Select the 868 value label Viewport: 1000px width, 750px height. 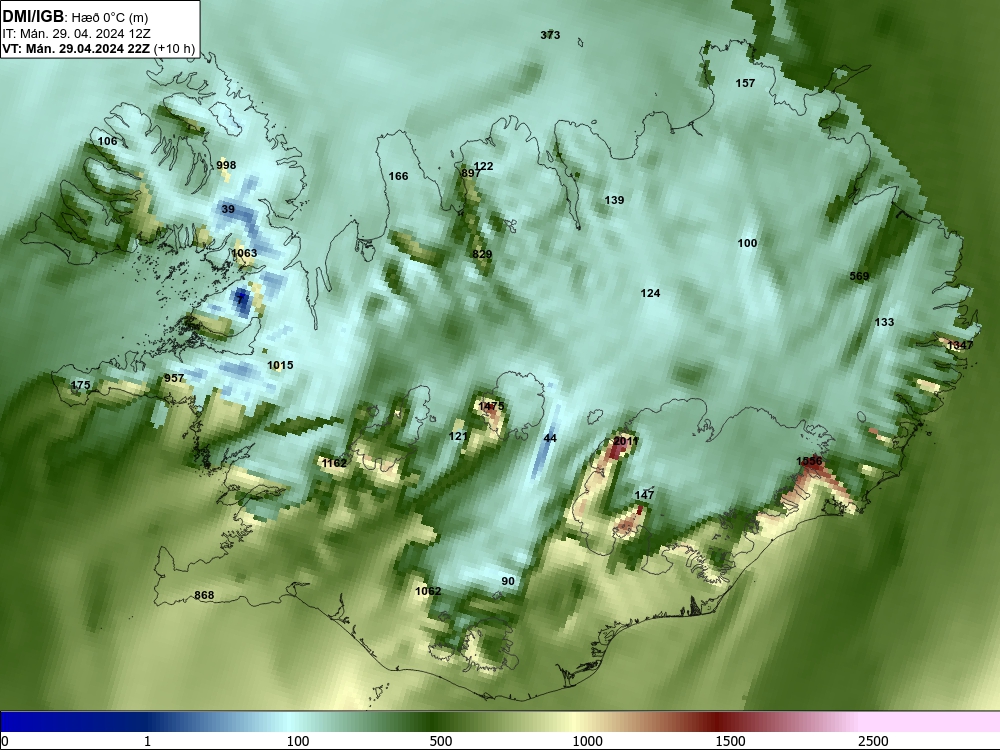tap(204, 596)
